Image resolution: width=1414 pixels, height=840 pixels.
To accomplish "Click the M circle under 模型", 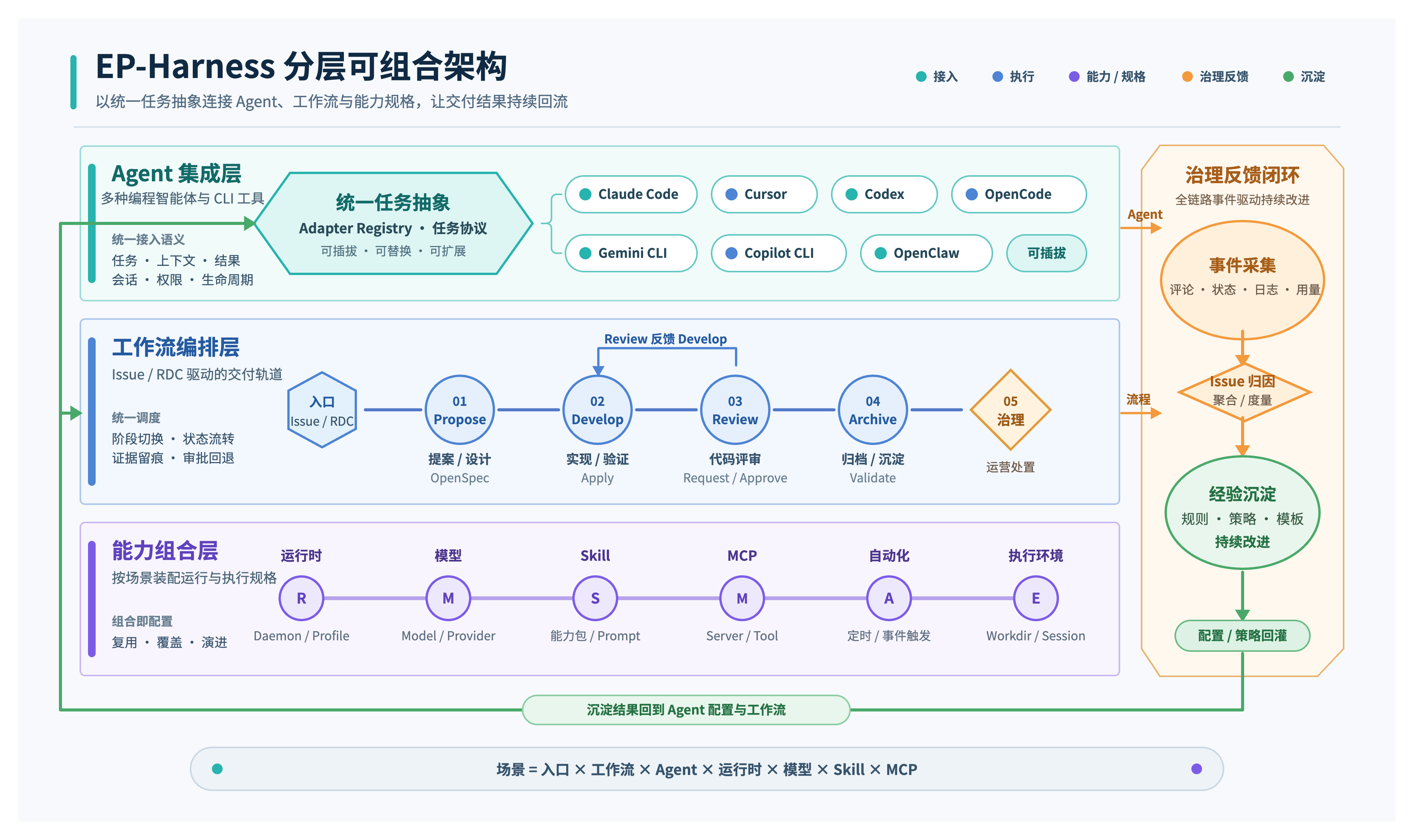I will click(x=448, y=598).
